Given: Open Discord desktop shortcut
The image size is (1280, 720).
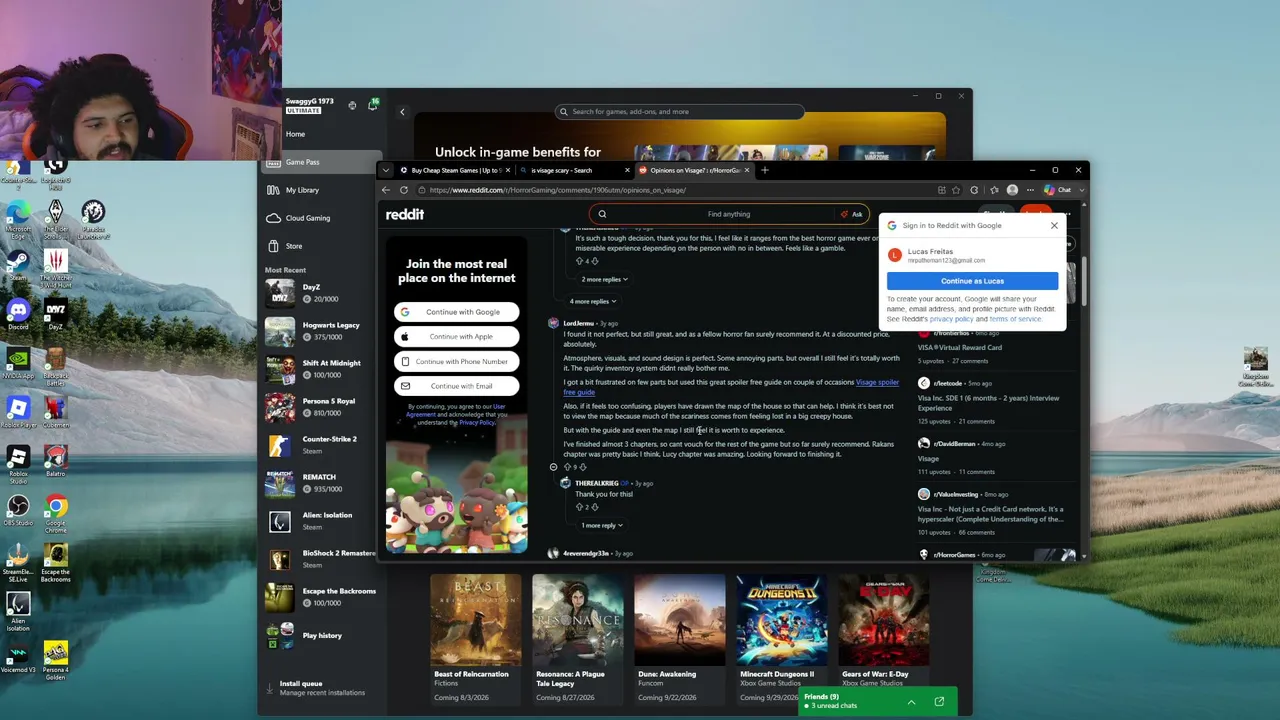Looking at the screenshot, I should coord(17,314).
